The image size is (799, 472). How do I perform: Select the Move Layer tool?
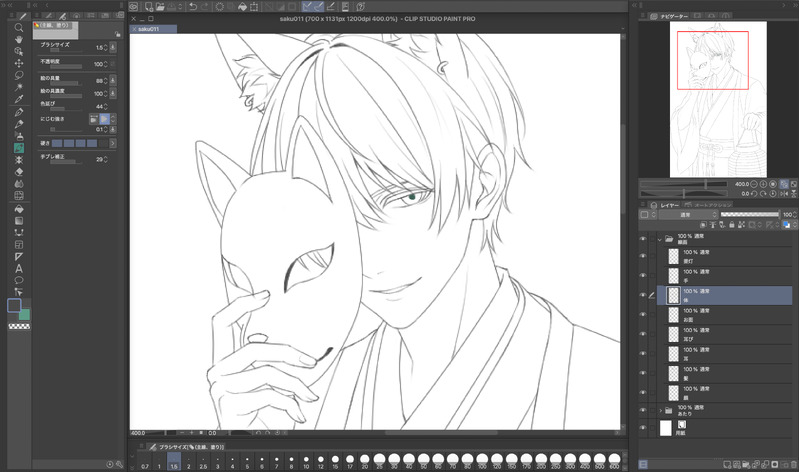pyautogui.click(x=19, y=63)
